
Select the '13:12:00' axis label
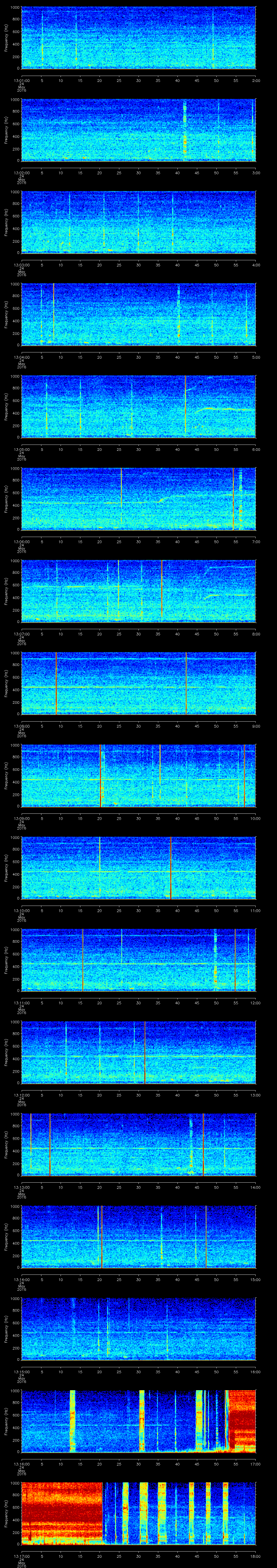tap(22, 1096)
